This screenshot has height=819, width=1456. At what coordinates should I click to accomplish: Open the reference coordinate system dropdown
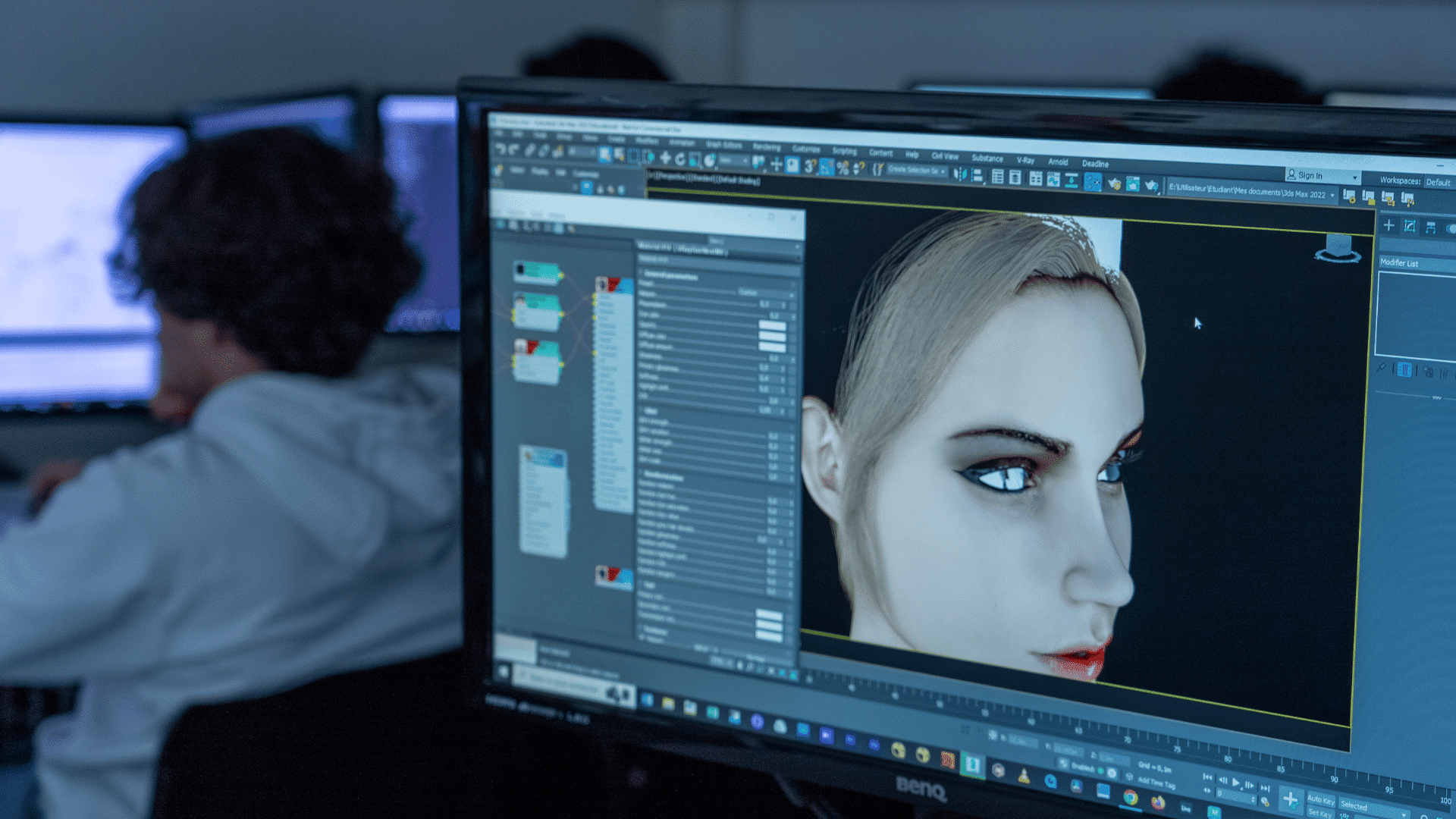pyautogui.click(x=733, y=161)
